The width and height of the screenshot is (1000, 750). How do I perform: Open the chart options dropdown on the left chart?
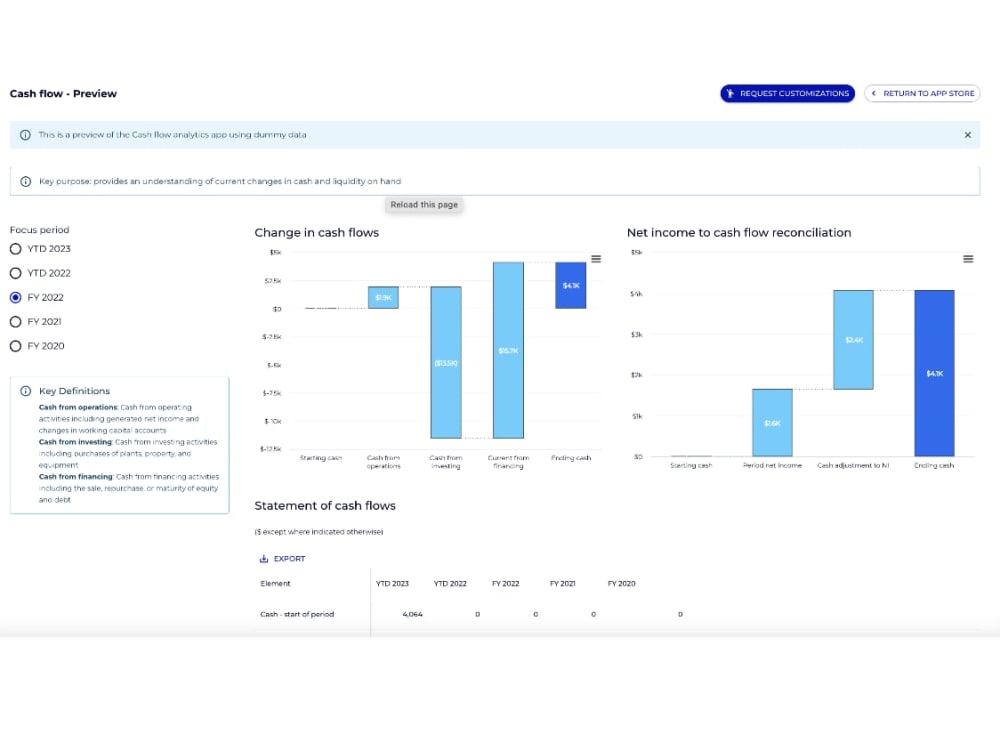pyautogui.click(x=596, y=258)
